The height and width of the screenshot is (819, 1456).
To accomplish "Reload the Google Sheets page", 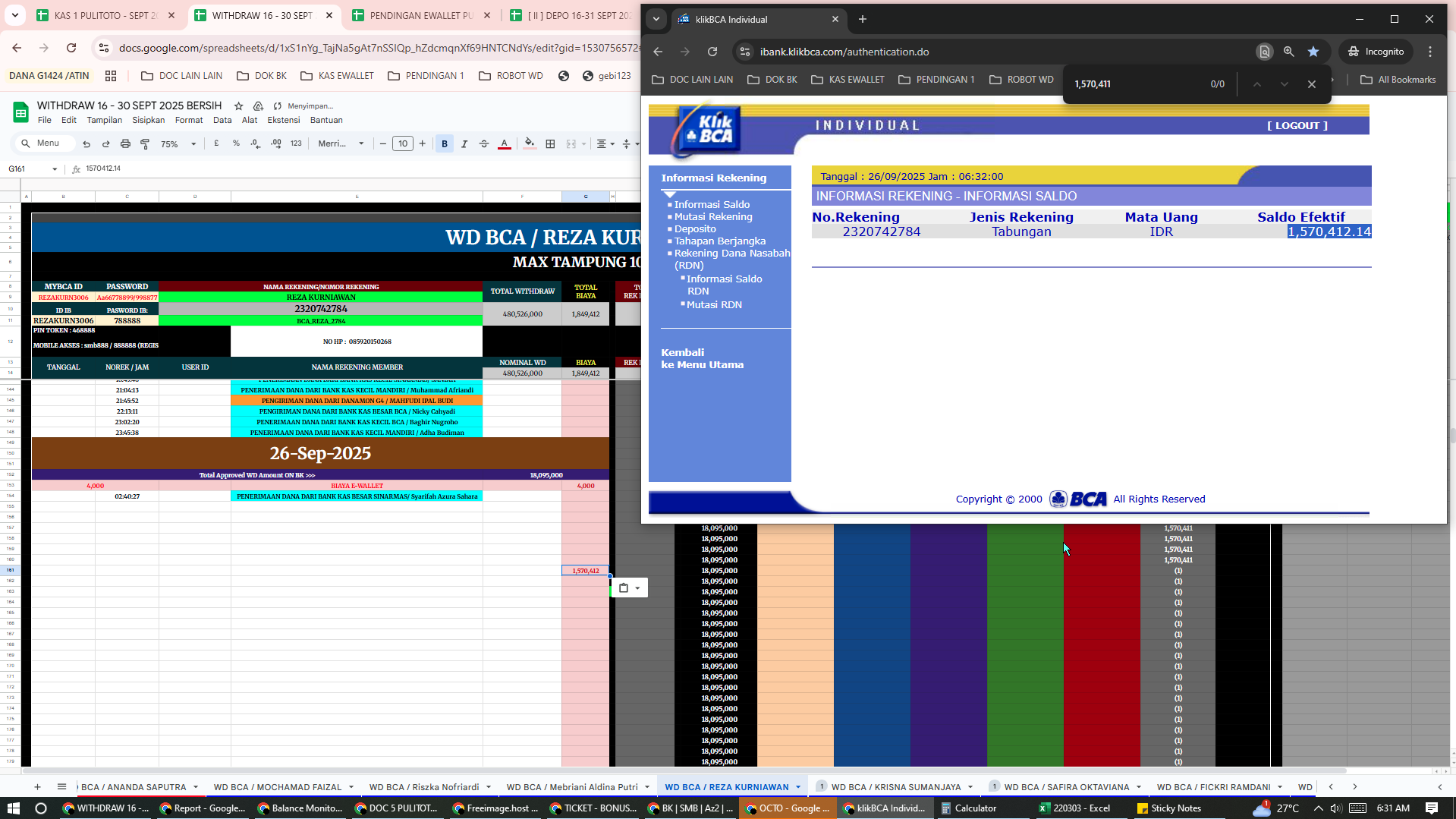I will tap(71, 48).
